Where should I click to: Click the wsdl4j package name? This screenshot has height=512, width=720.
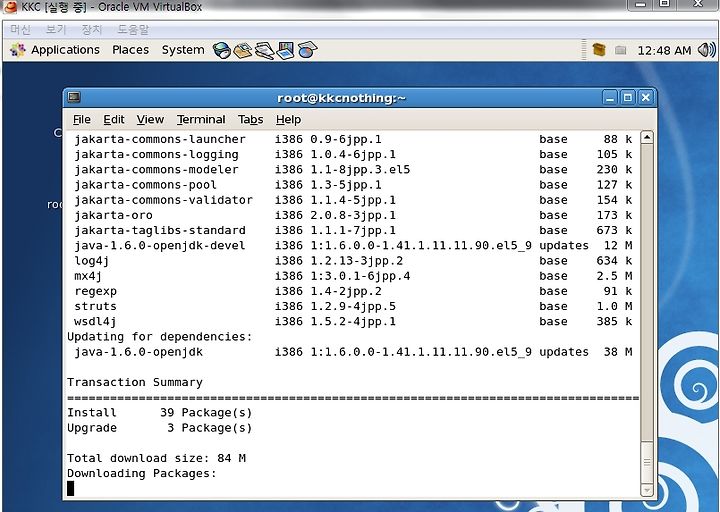click(96, 321)
